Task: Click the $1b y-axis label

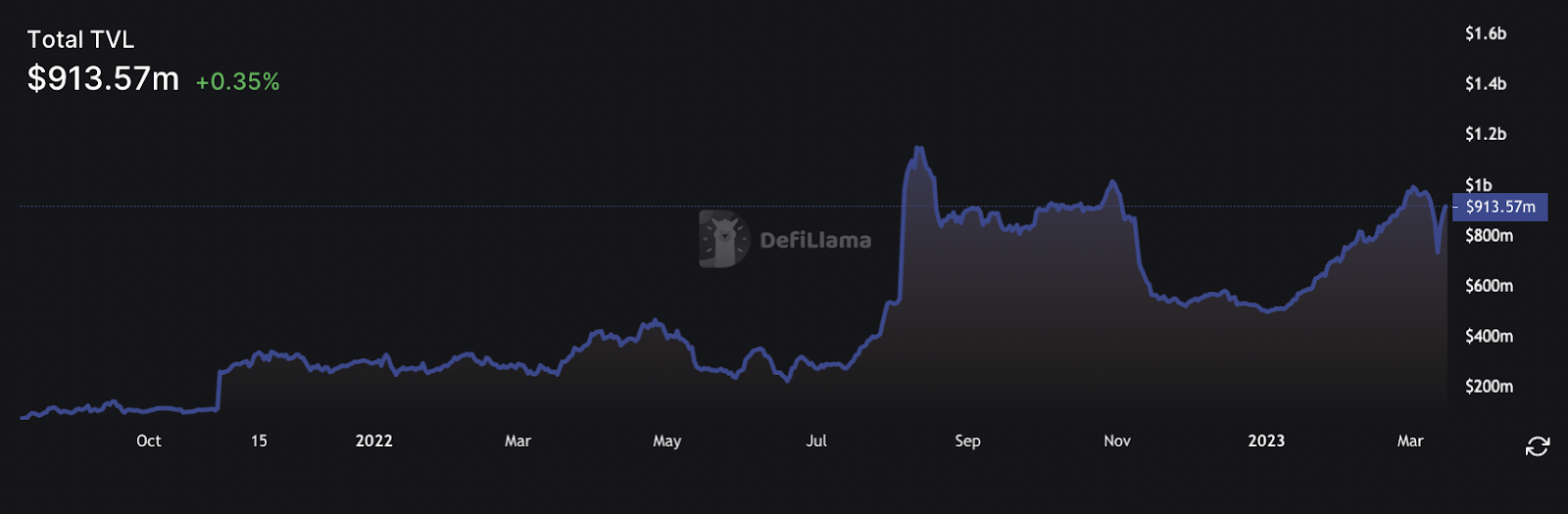Action: pos(1479,184)
